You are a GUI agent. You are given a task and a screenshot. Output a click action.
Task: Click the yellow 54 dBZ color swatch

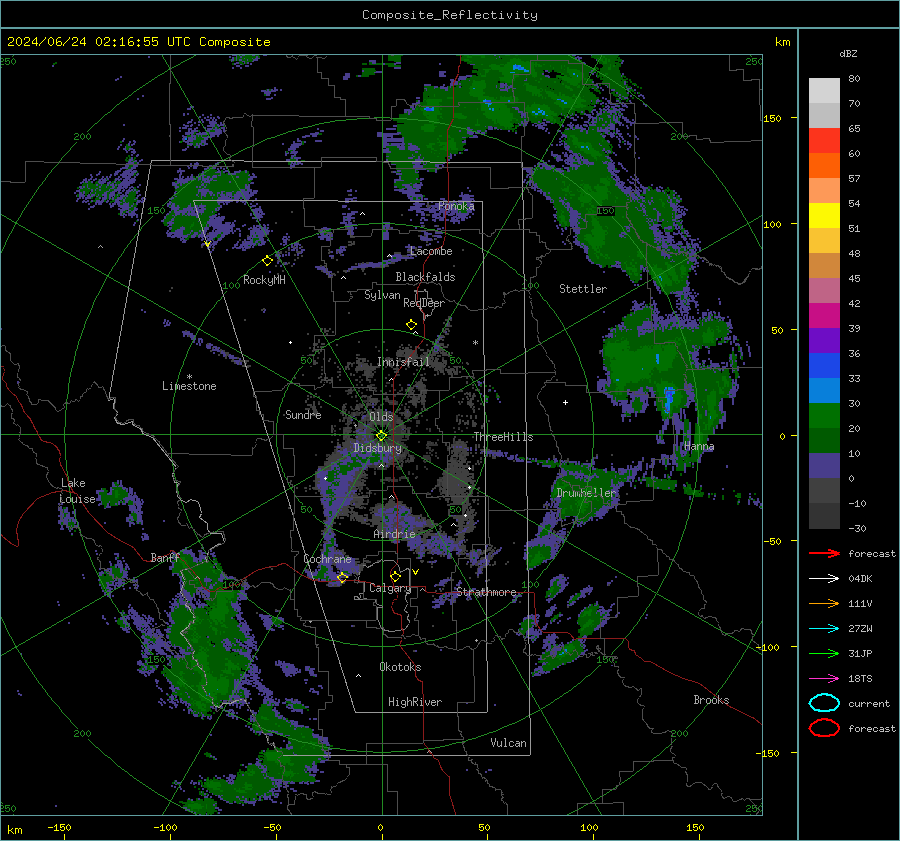tap(824, 216)
